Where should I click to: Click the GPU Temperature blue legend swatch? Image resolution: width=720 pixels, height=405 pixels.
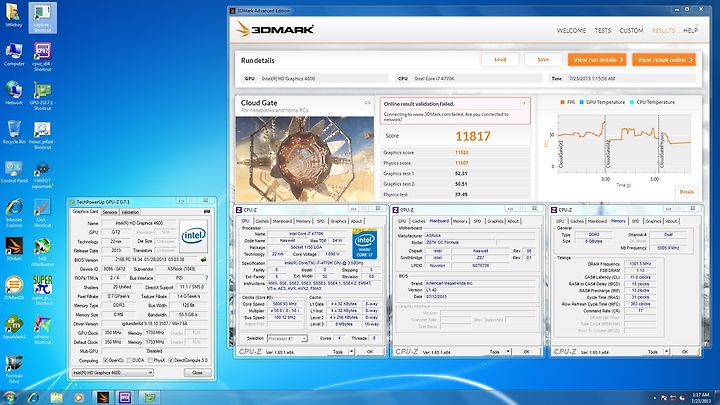coord(582,102)
